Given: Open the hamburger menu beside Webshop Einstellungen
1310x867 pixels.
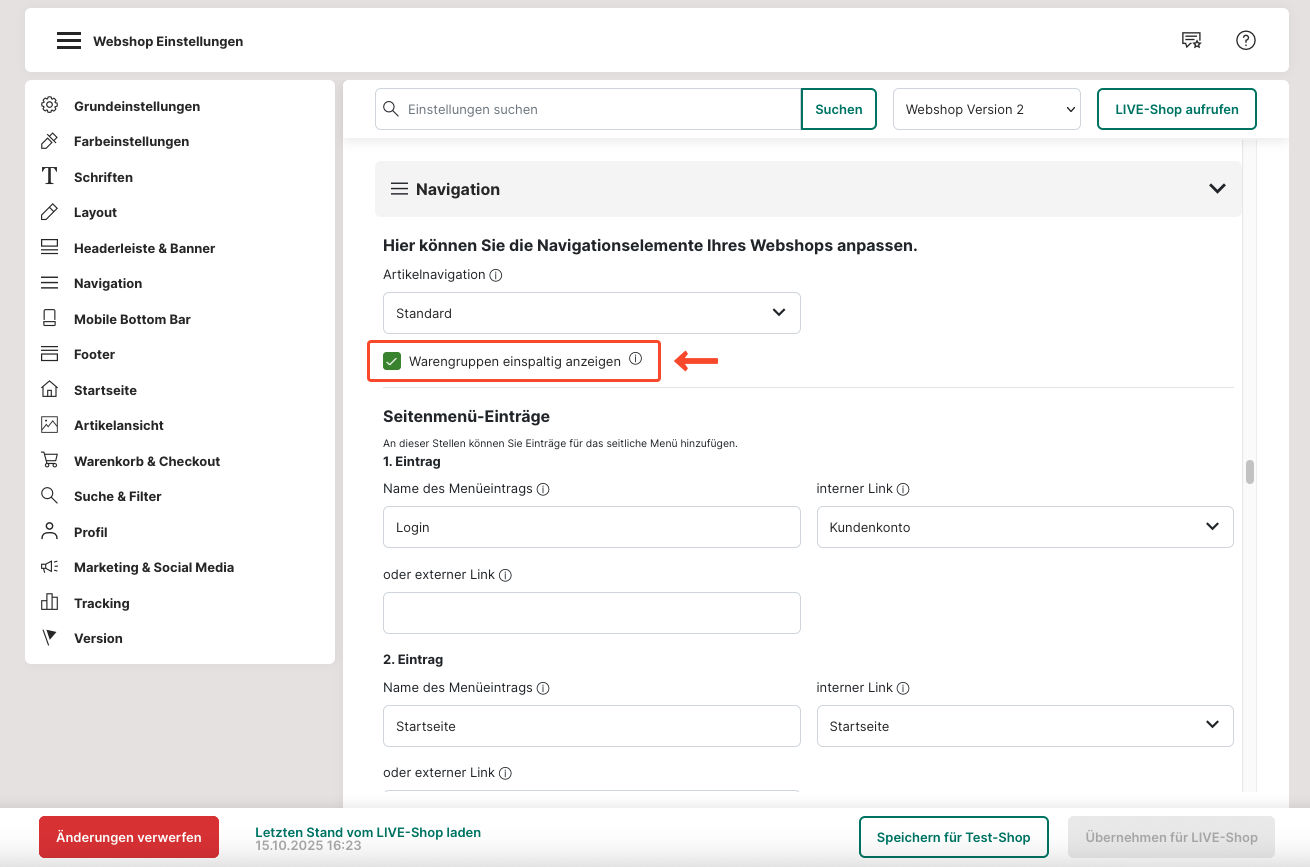Looking at the screenshot, I should [x=68, y=41].
